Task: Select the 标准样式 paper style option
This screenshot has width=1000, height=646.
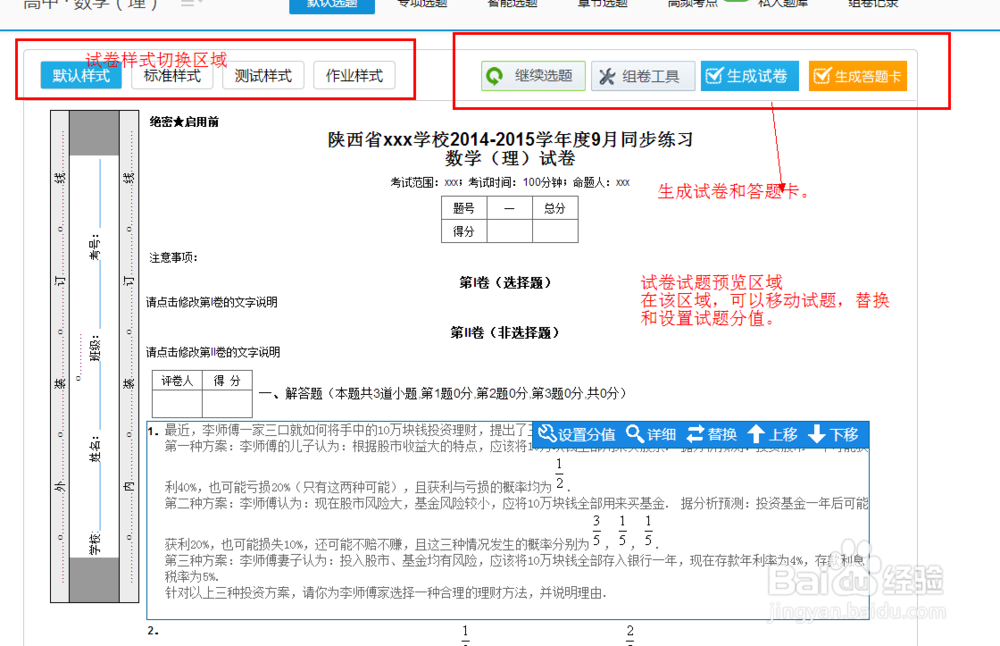Action: pos(171,75)
